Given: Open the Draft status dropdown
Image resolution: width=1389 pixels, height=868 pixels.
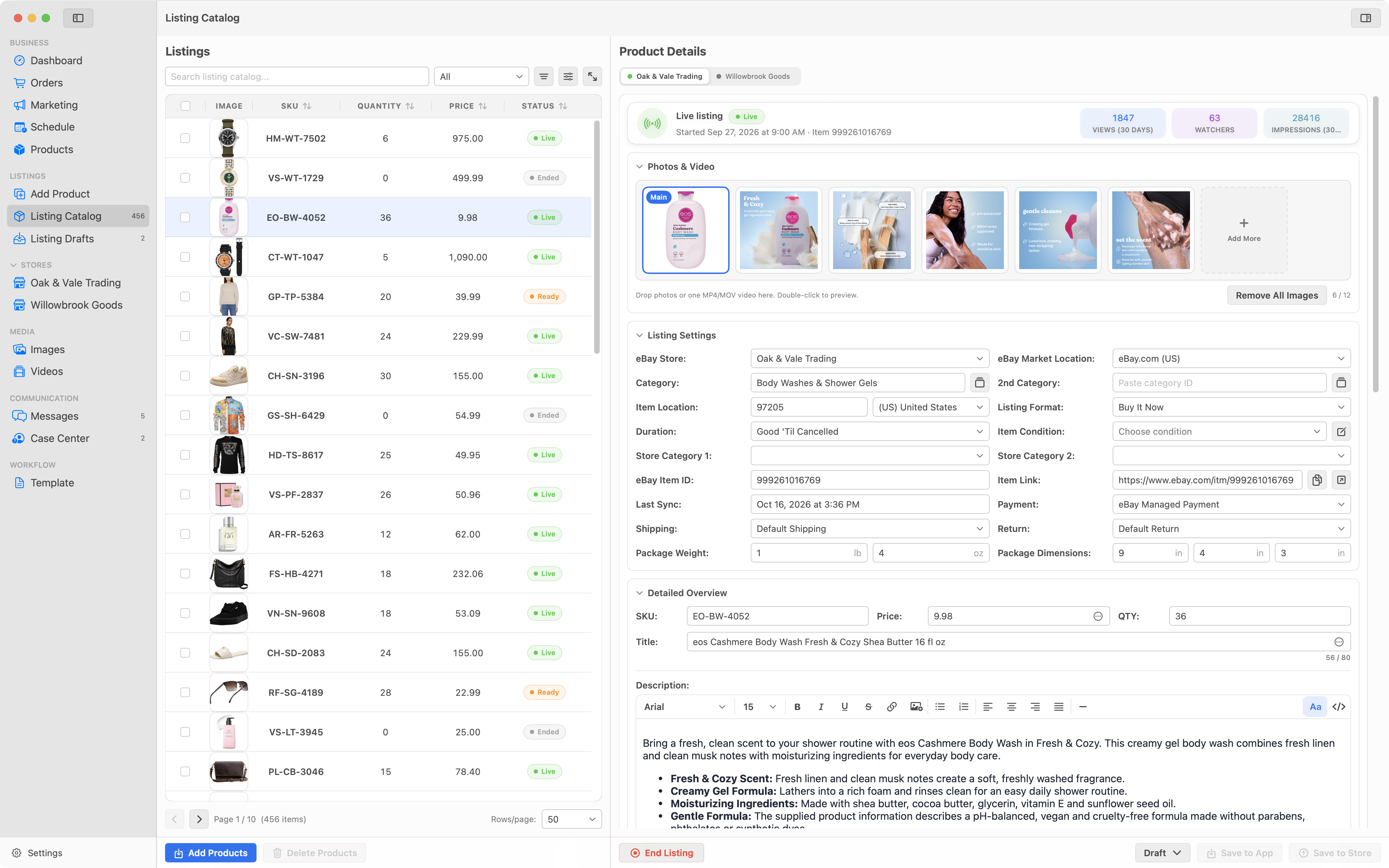Looking at the screenshot, I should (1162, 853).
